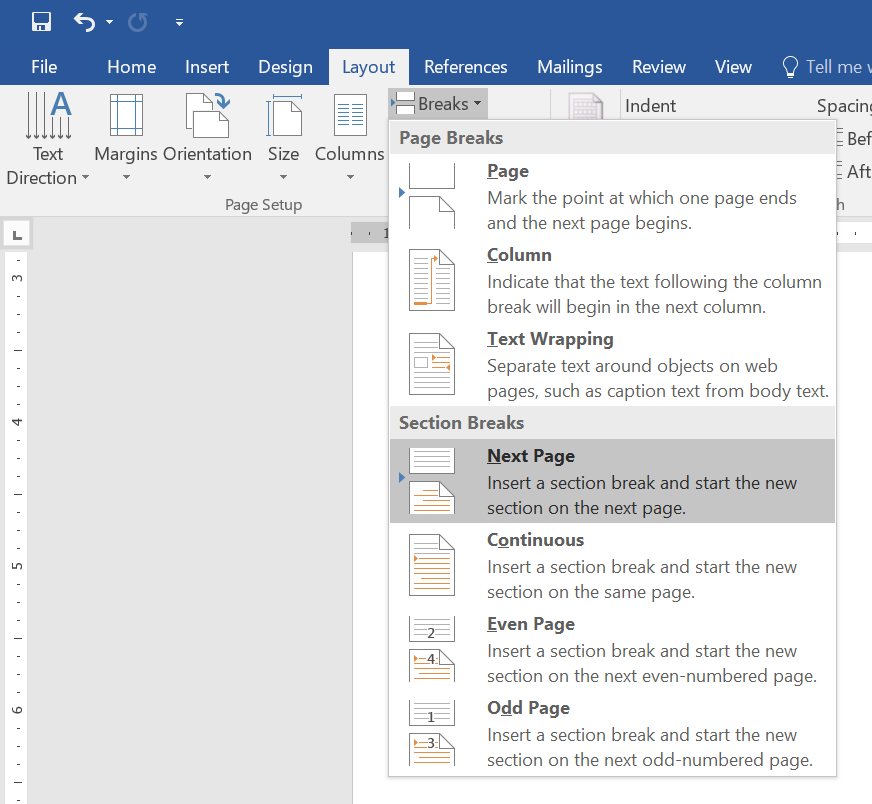Choose Continuous section break
The width and height of the screenshot is (872, 804).
pos(612,565)
